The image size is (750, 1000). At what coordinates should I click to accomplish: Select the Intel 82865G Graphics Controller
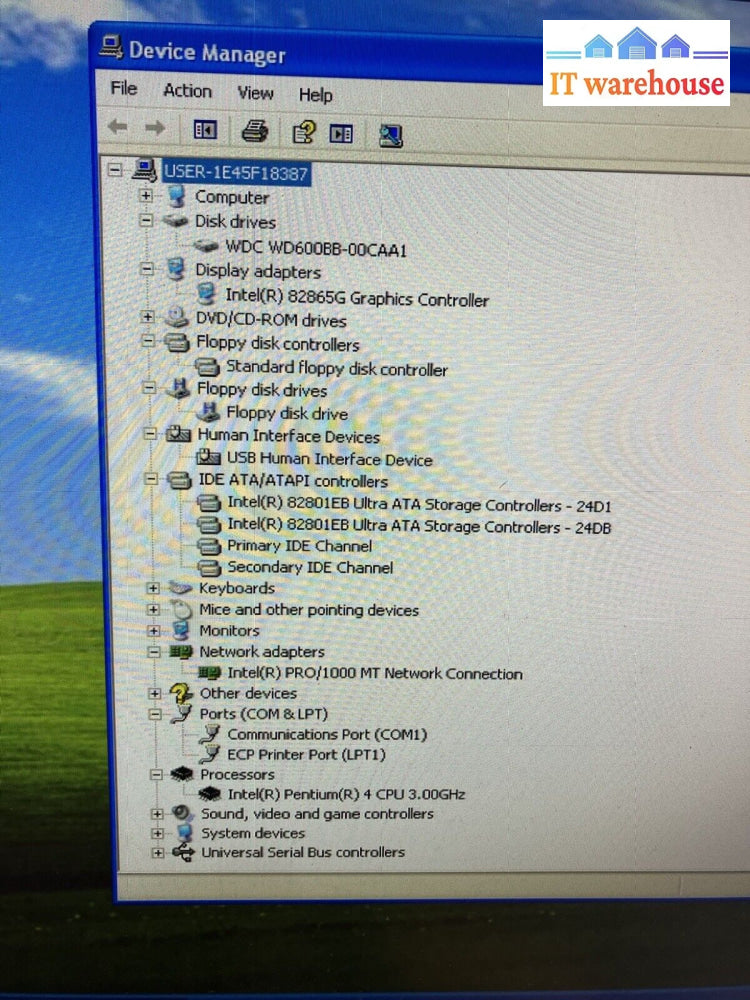point(356,299)
